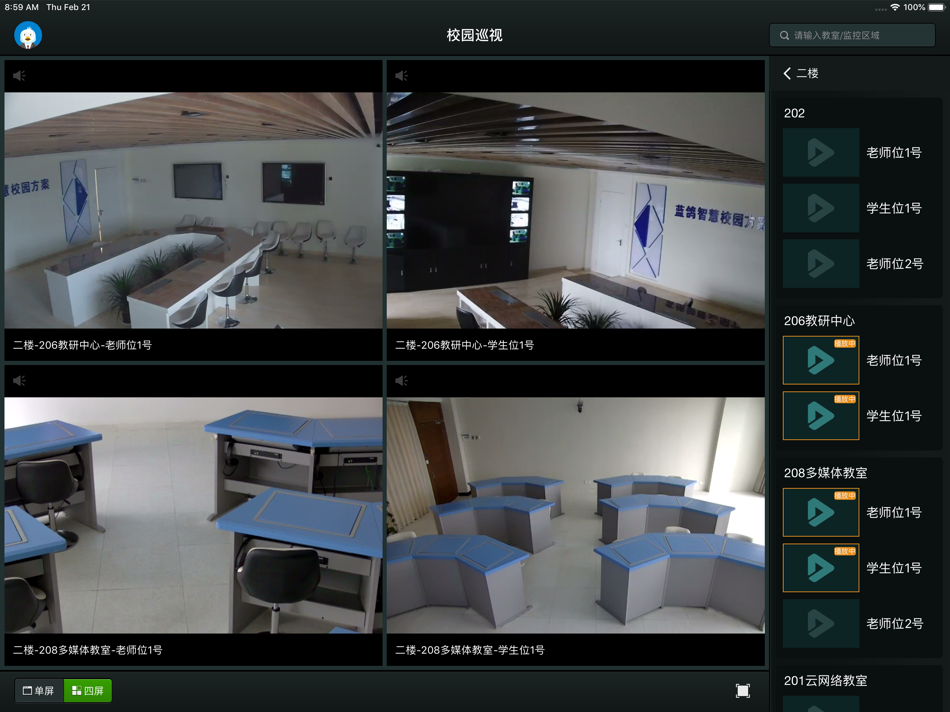The image size is (950, 712).
Task: Click the 202 room heading
Action: 794,113
